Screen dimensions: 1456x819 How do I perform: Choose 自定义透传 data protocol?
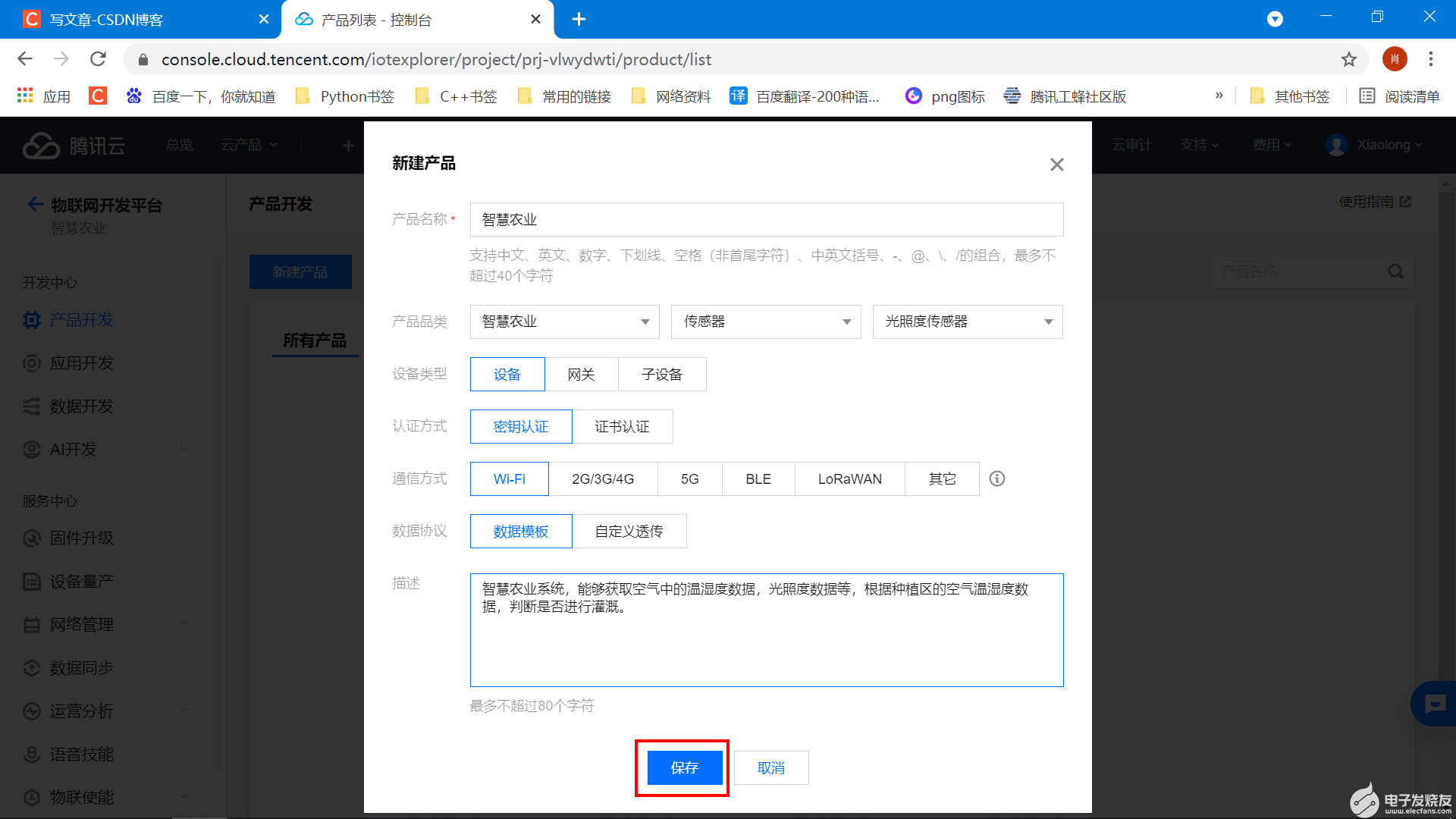click(629, 532)
